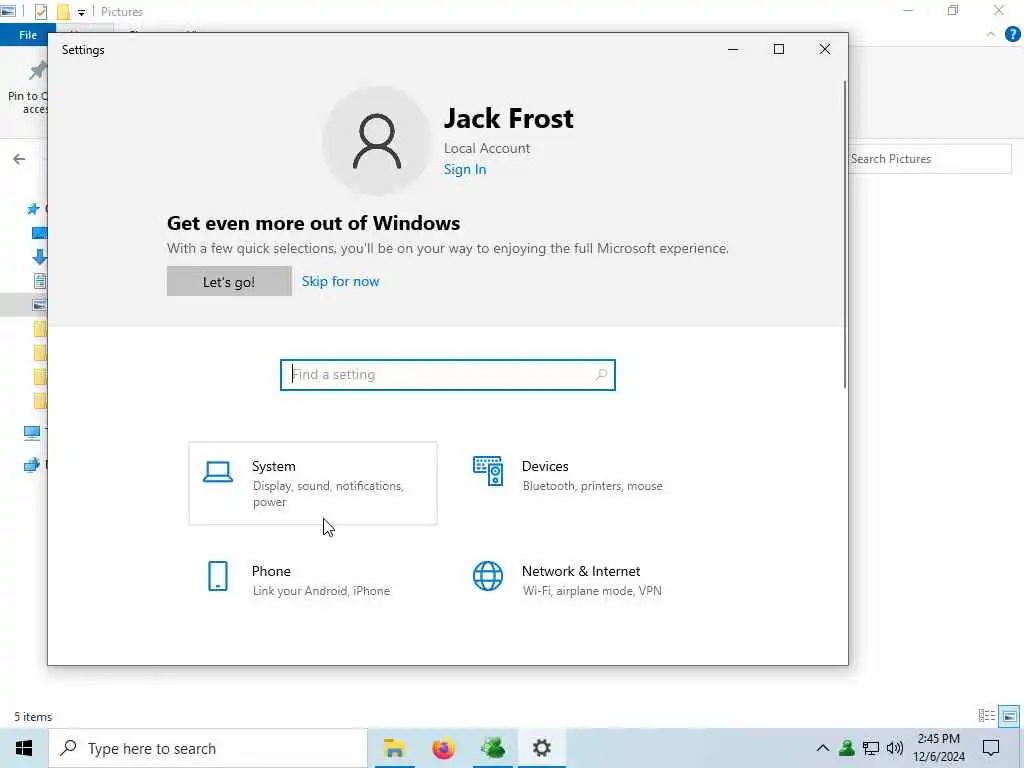Click the green user tray icon
Image resolution: width=1024 pixels, height=768 pixels.
pyautogui.click(x=847, y=748)
